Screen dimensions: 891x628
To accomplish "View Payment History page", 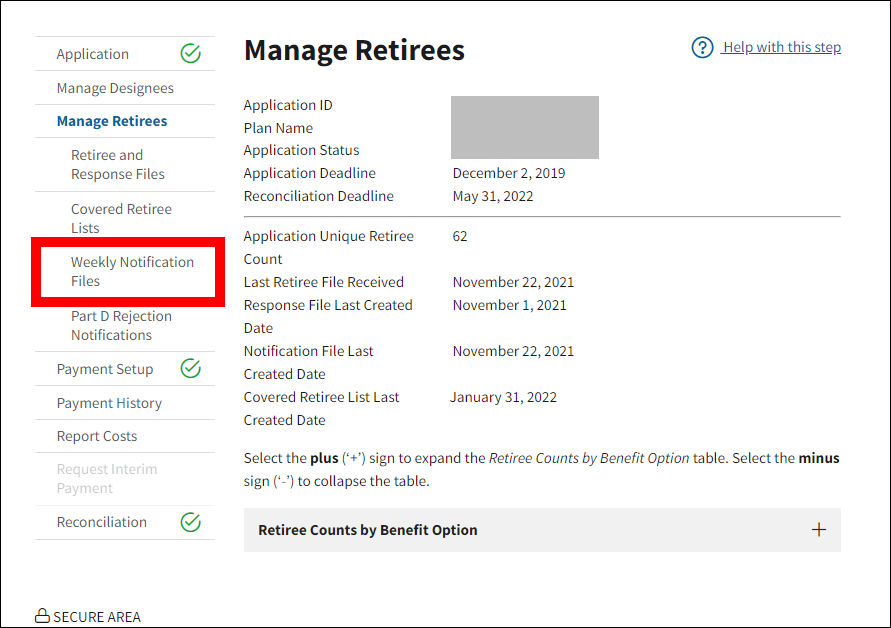I will 109,403.
